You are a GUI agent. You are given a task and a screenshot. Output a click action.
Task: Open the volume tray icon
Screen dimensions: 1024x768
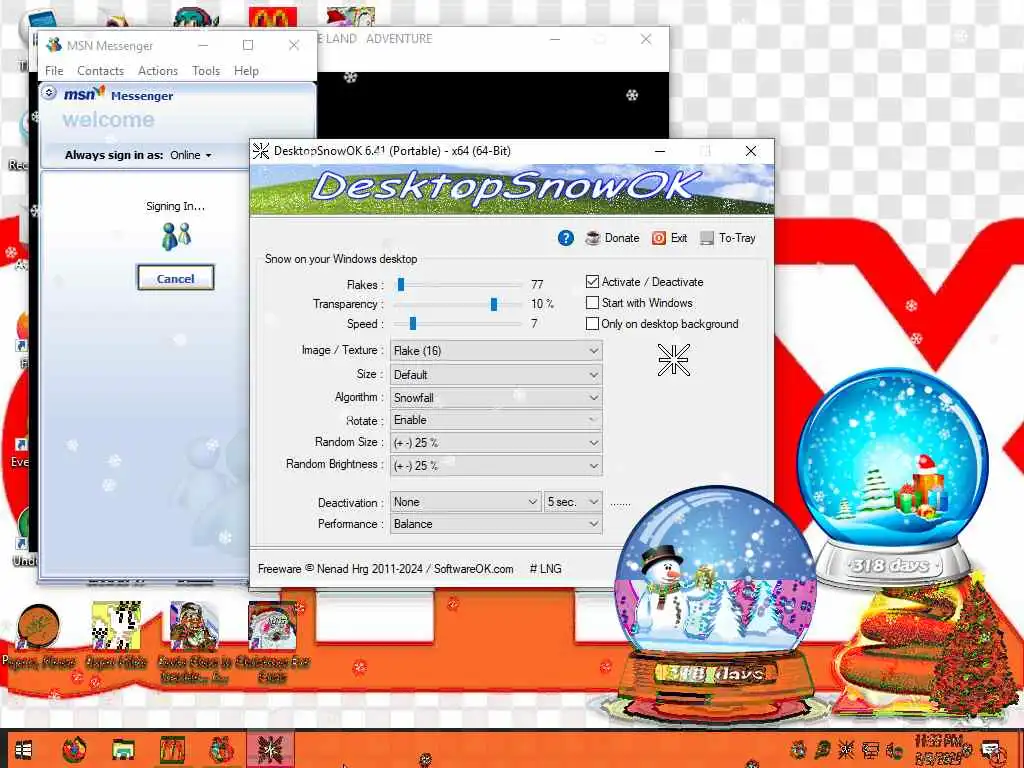point(894,750)
